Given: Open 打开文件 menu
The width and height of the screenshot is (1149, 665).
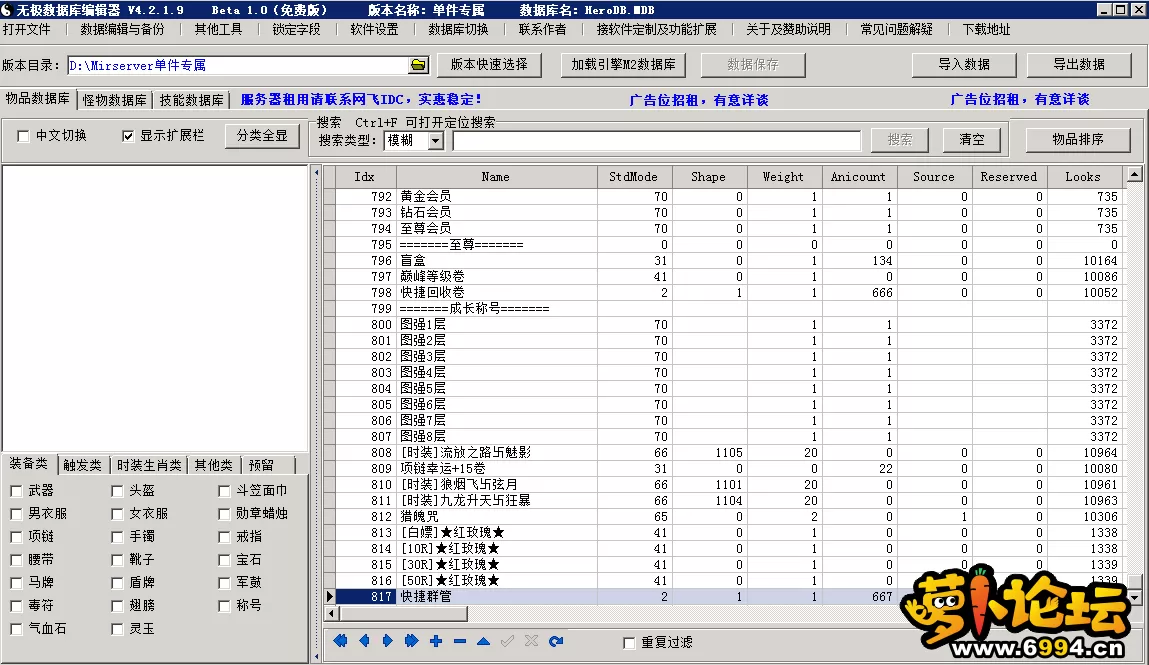Looking at the screenshot, I should pos(27,29).
